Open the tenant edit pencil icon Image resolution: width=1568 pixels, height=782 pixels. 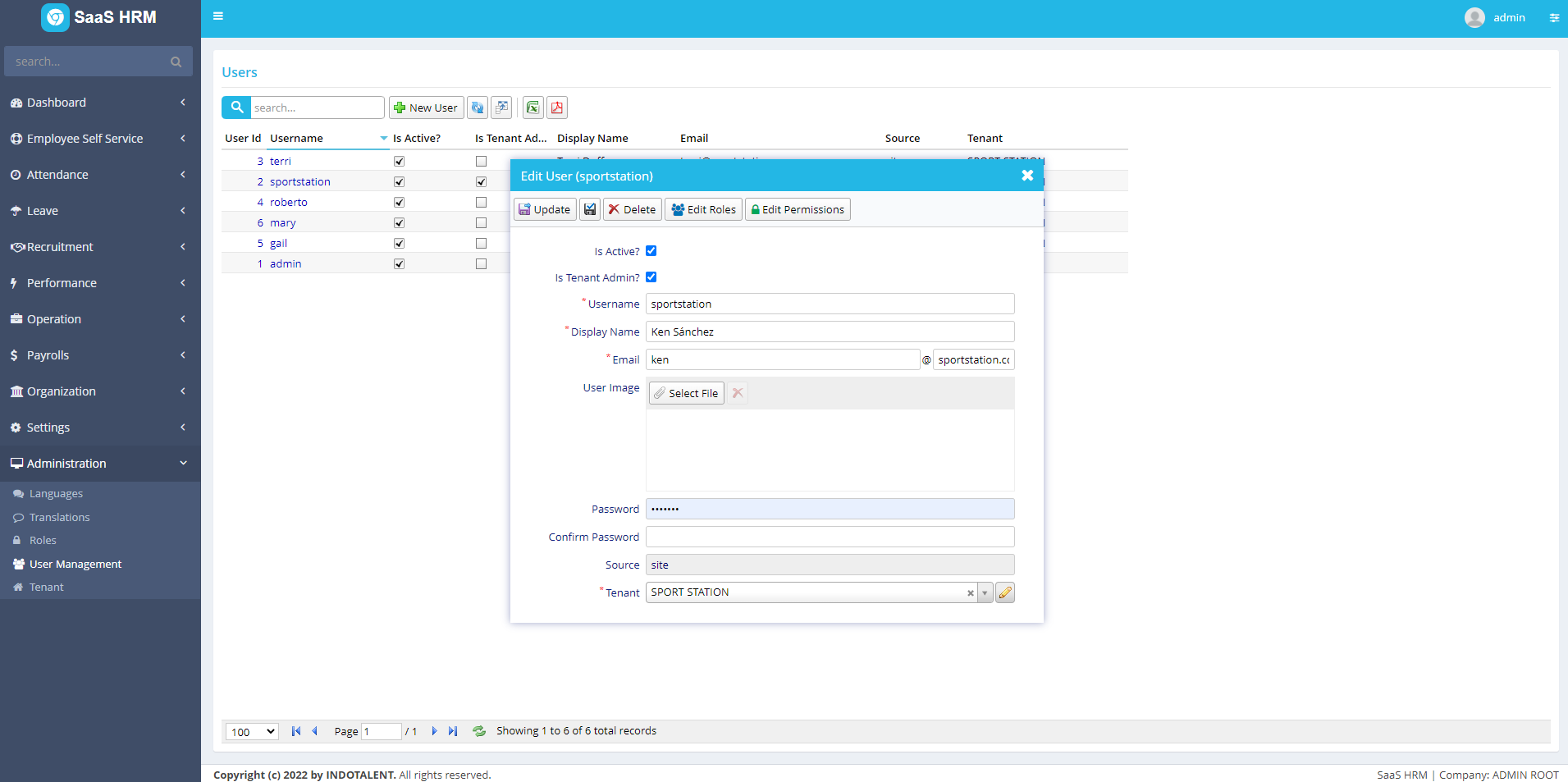point(1004,592)
